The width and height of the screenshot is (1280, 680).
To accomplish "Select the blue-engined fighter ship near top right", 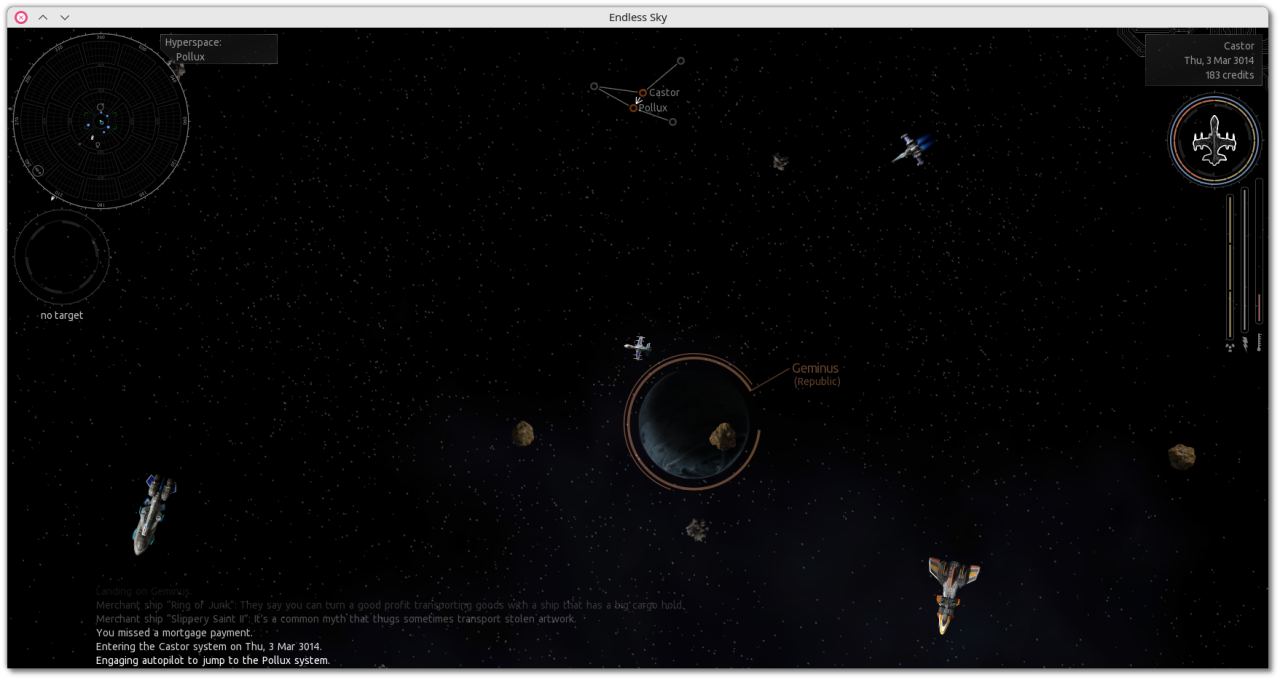I will (912, 149).
